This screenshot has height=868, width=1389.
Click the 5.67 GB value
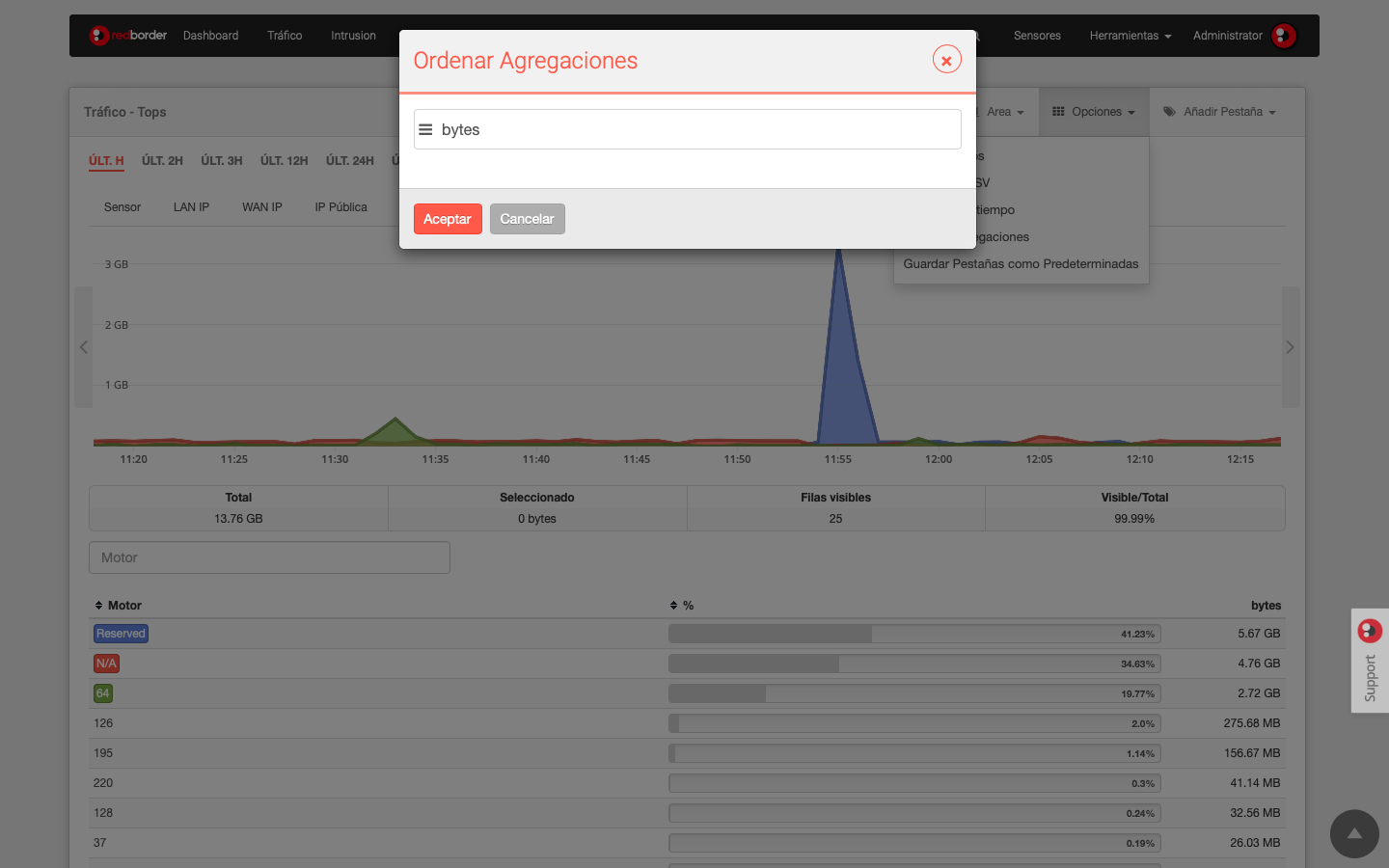pos(1259,634)
